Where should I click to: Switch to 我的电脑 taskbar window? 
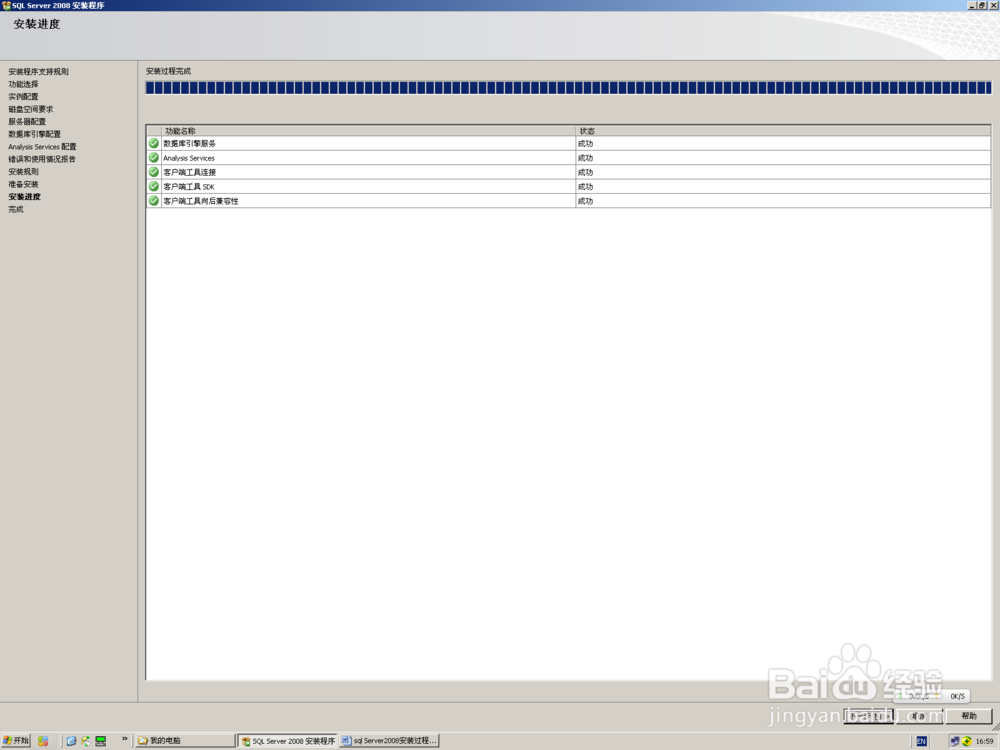(x=186, y=740)
